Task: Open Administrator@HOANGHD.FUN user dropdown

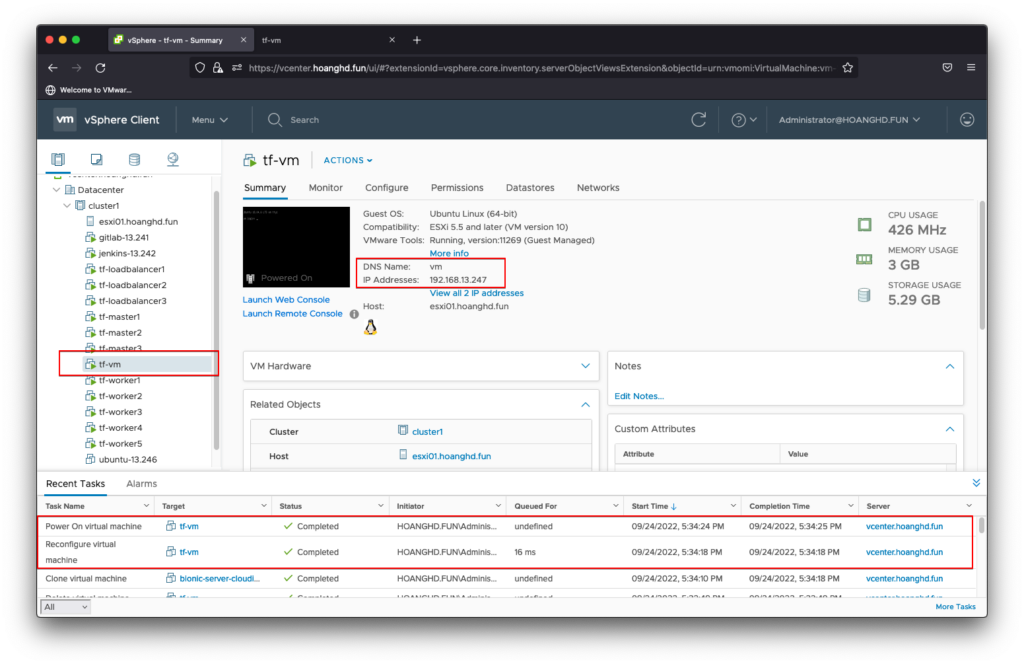Action: coord(849,120)
